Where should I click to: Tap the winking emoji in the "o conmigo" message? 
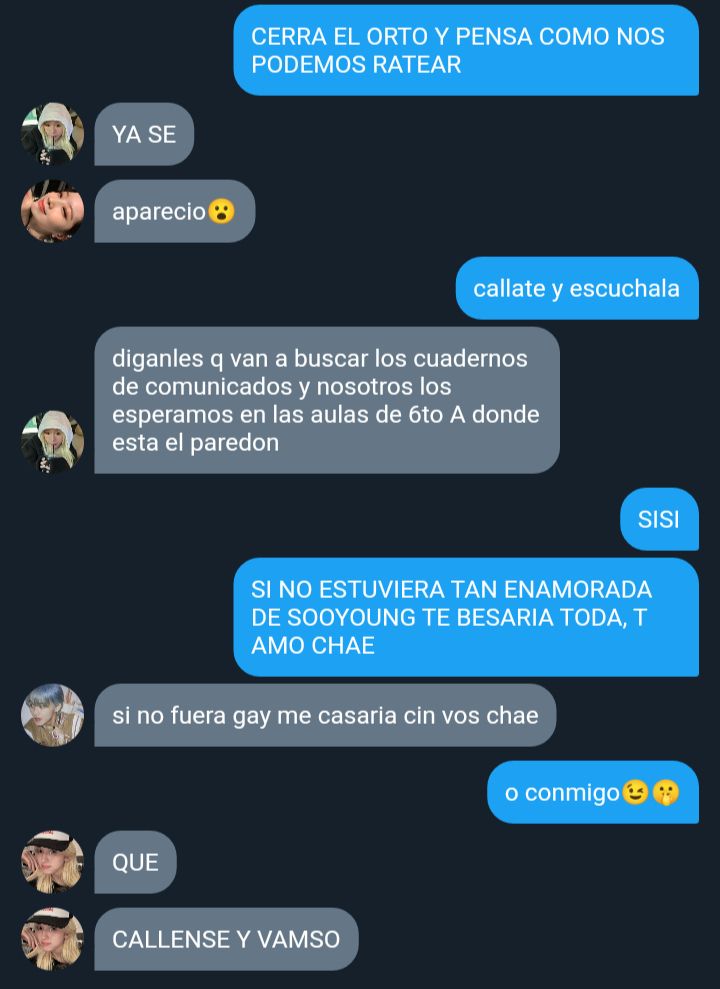tap(635, 792)
